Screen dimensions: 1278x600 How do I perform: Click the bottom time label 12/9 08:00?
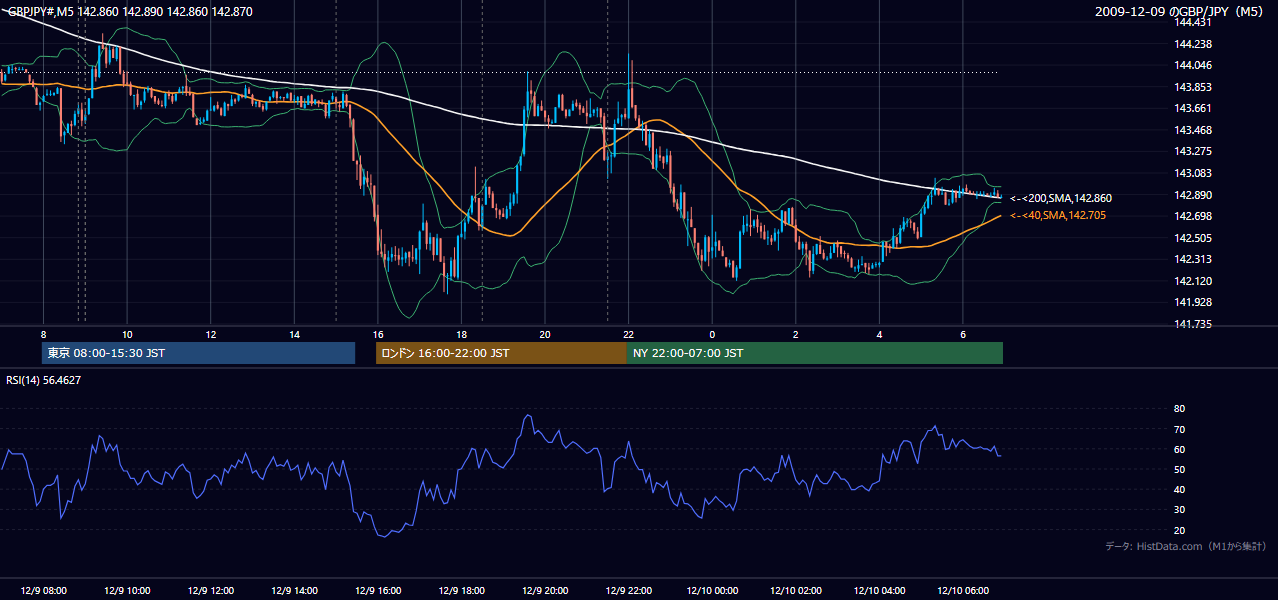[43, 591]
